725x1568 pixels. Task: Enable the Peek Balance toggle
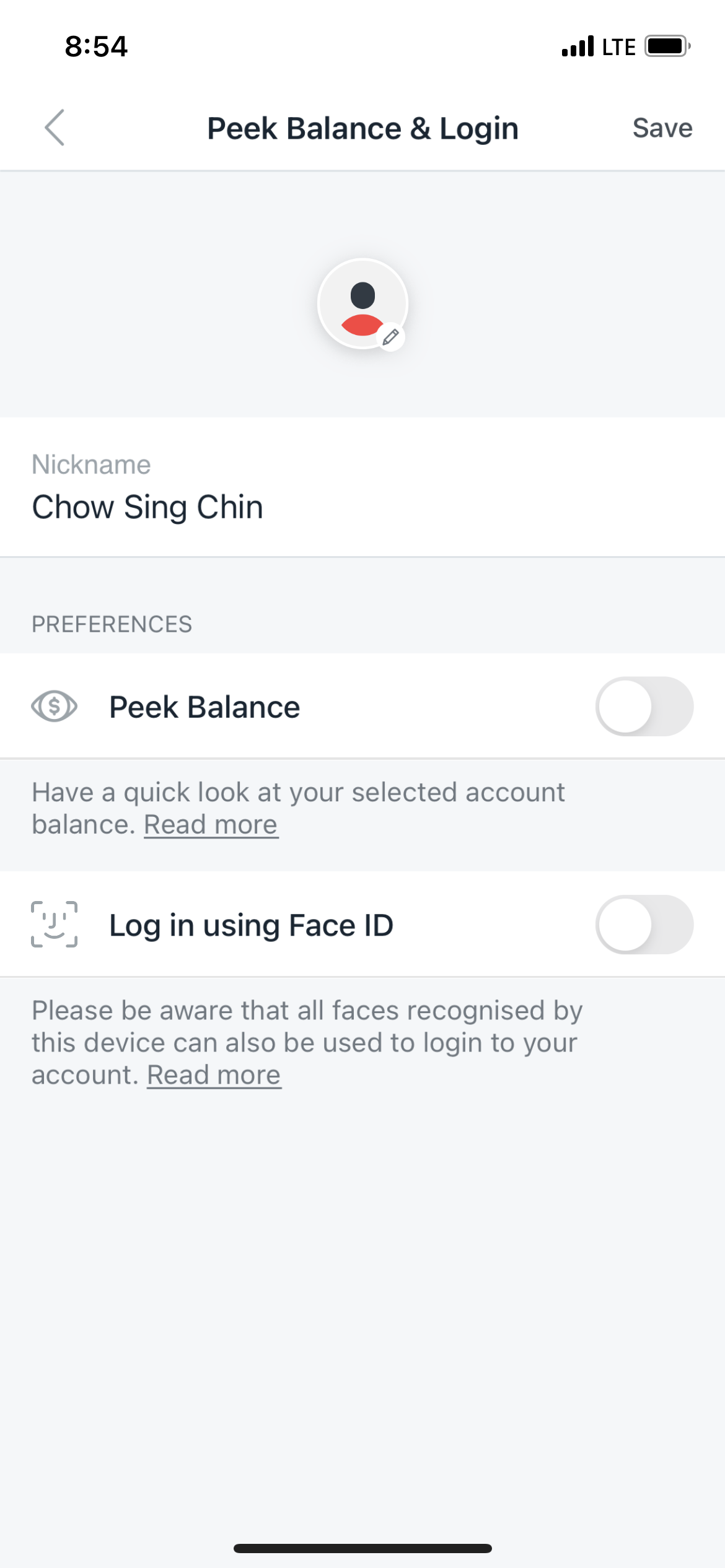coord(644,706)
